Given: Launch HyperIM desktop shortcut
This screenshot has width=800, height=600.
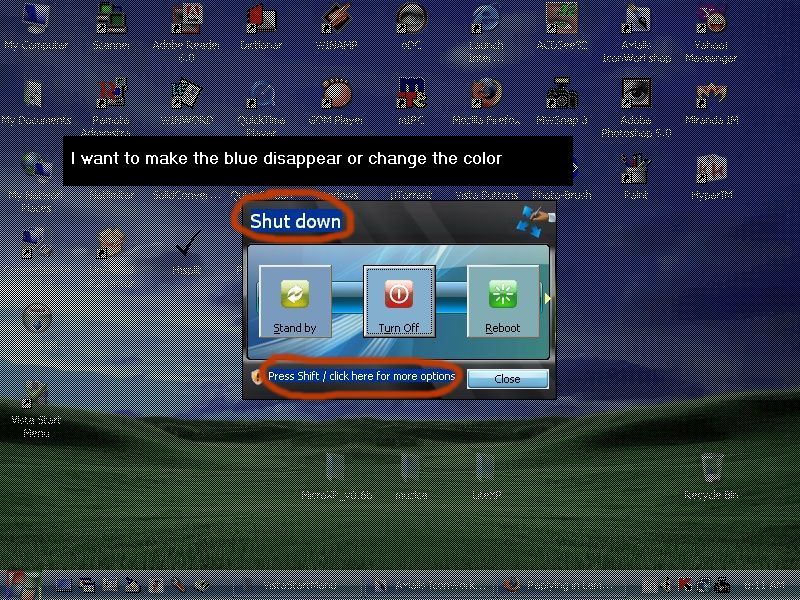Looking at the screenshot, I should [711, 176].
